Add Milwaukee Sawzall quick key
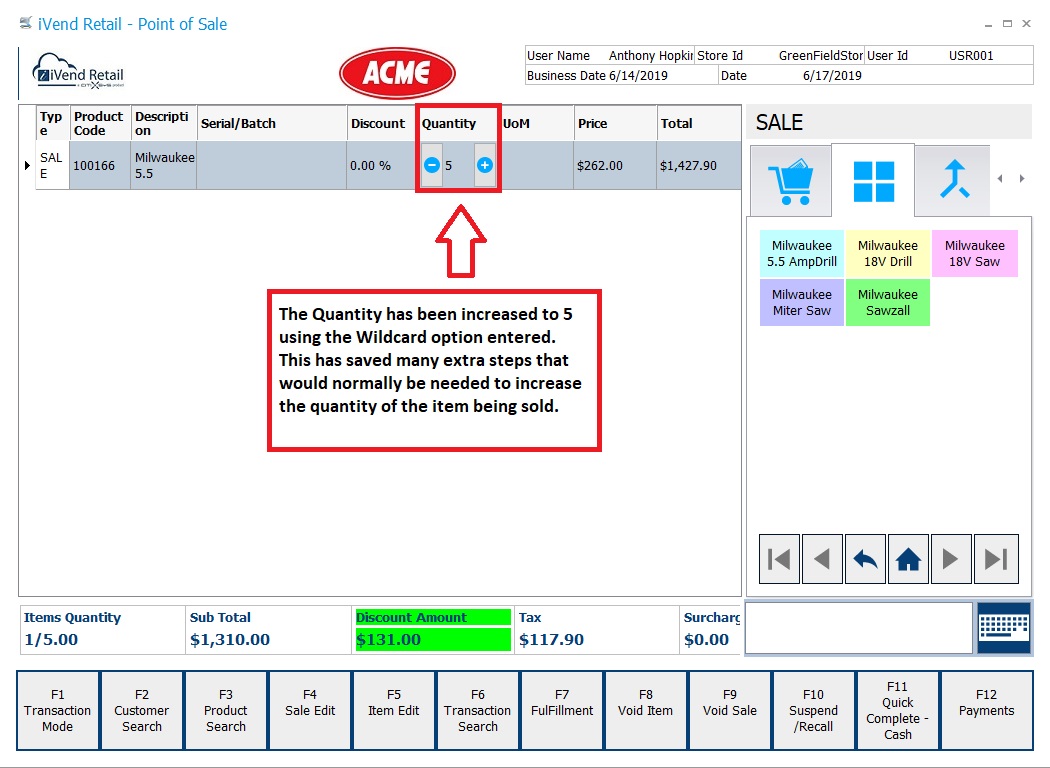The width and height of the screenshot is (1050, 768). click(x=888, y=303)
